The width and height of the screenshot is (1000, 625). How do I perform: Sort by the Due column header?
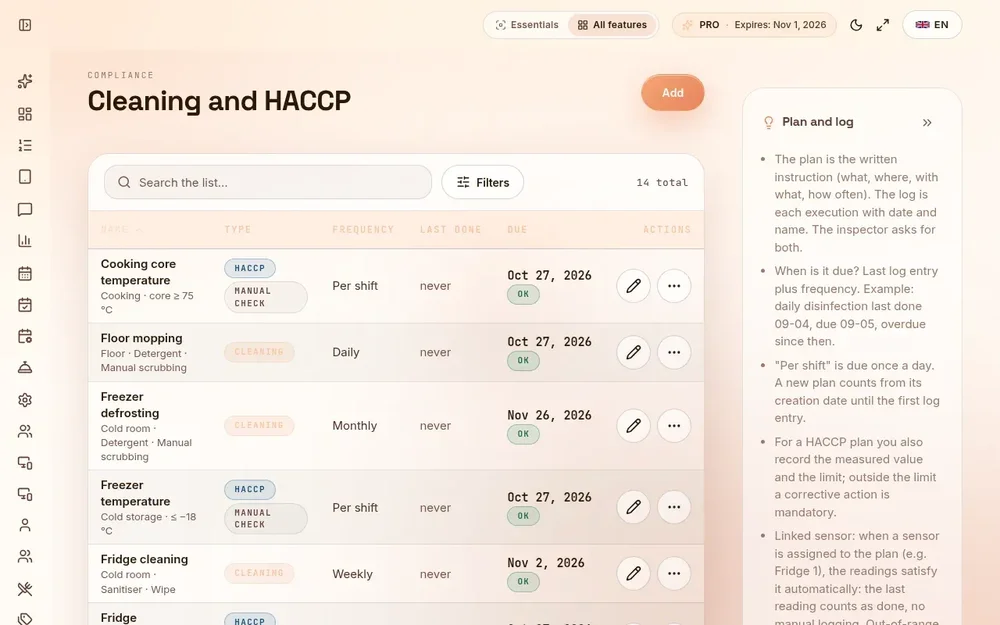(517, 230)
